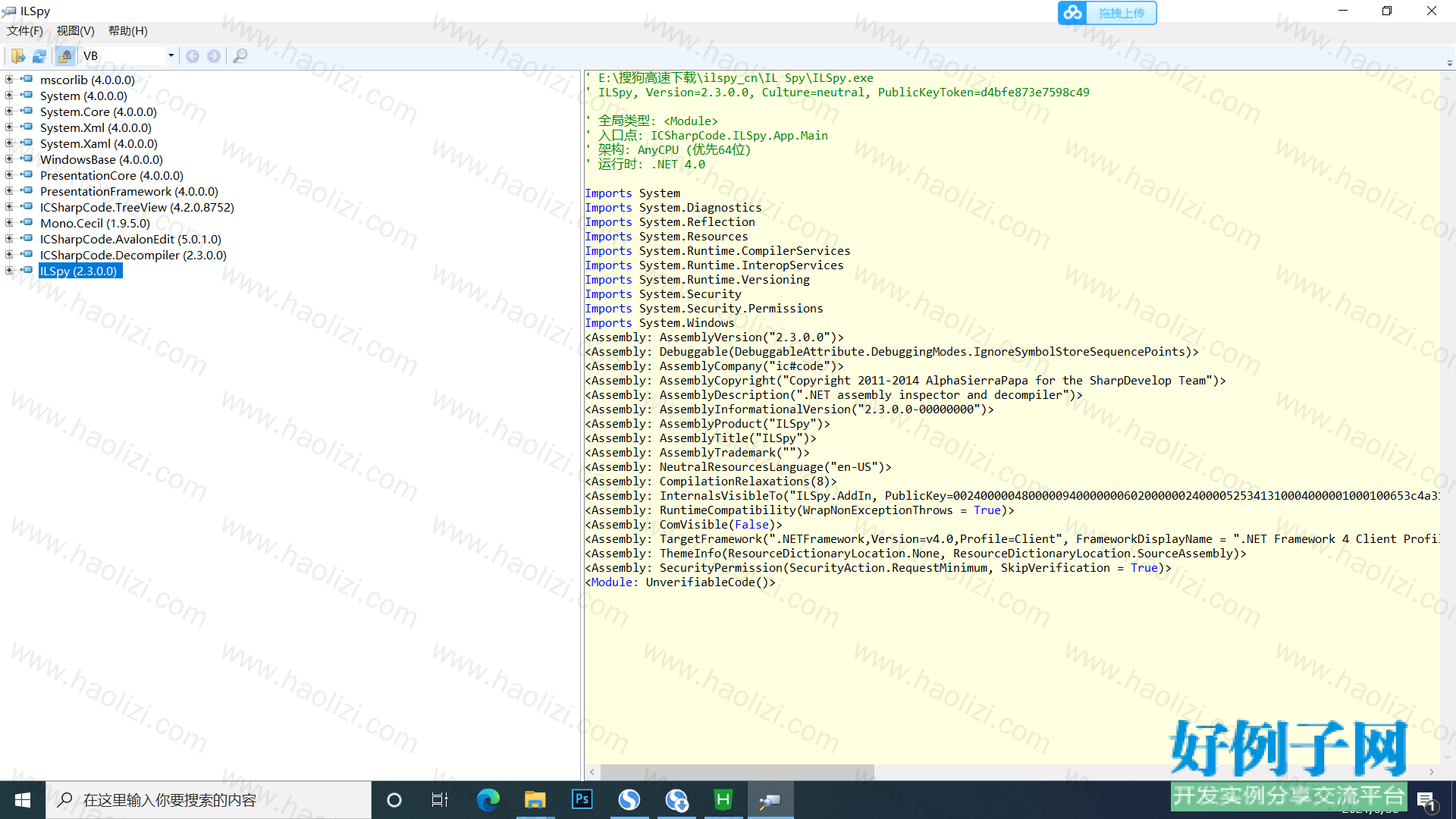Click the "Imports System.Reflection" line
Screen dimensions: 1456x819
[670, 222]
